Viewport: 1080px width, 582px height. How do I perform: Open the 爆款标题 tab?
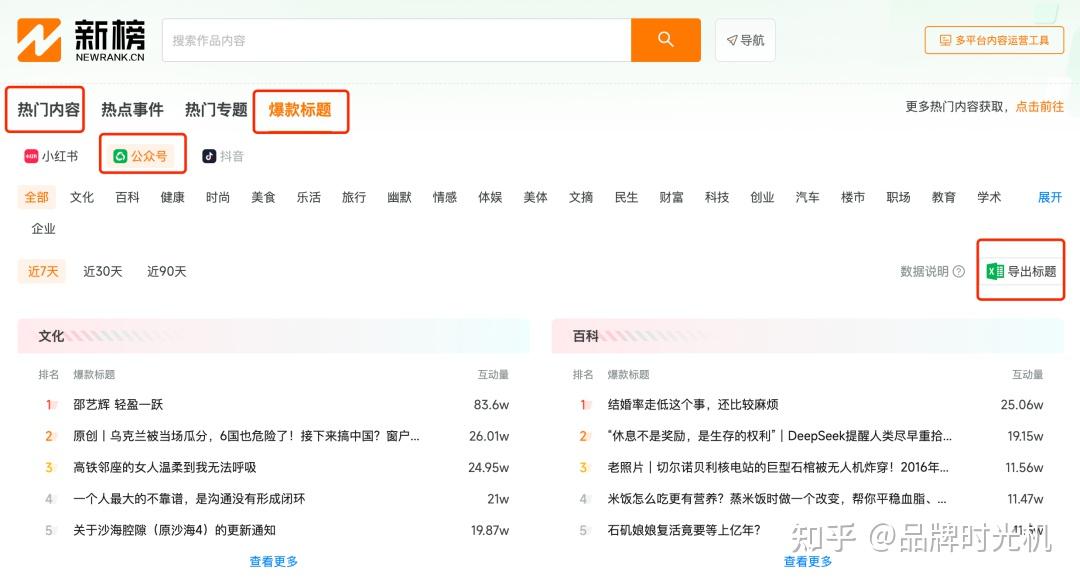(x=300, y=110)
